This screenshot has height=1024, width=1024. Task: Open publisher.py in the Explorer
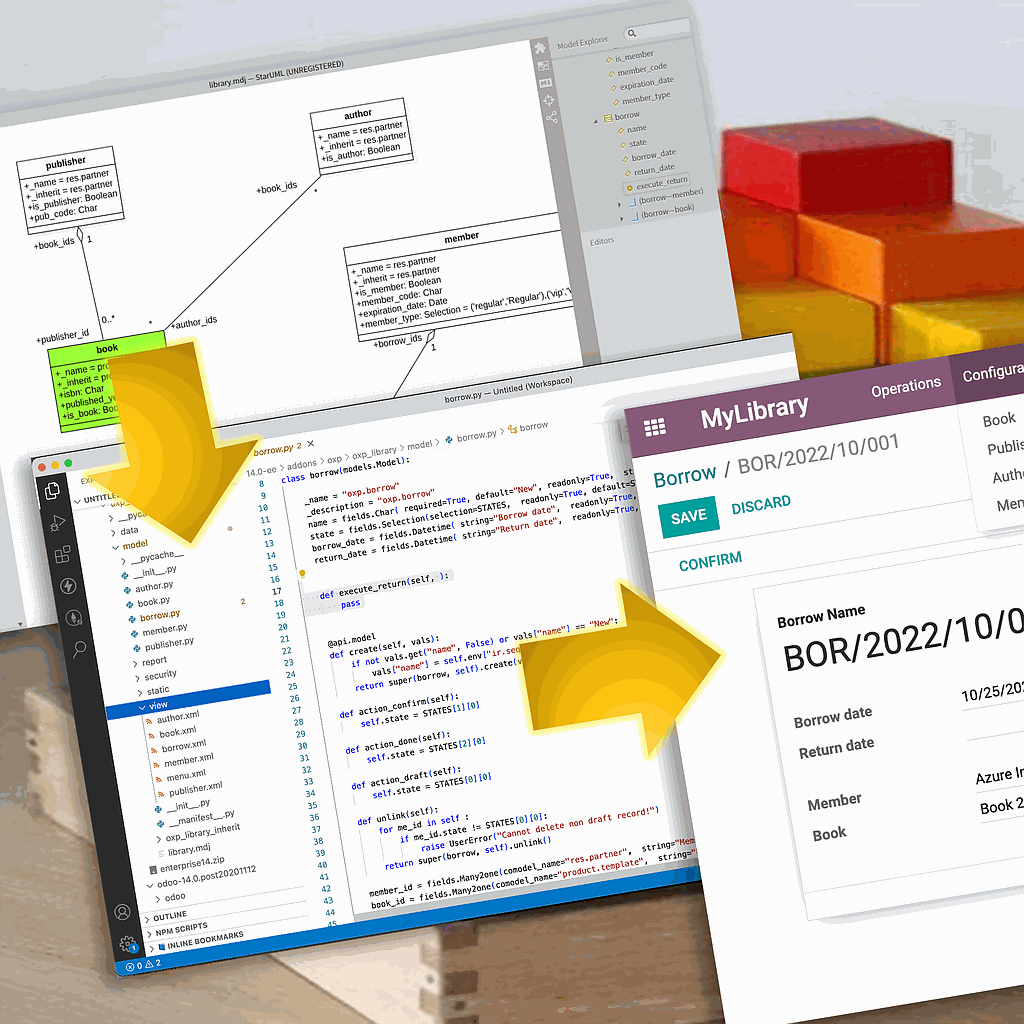pyautogui.click(x=169, y=645)
